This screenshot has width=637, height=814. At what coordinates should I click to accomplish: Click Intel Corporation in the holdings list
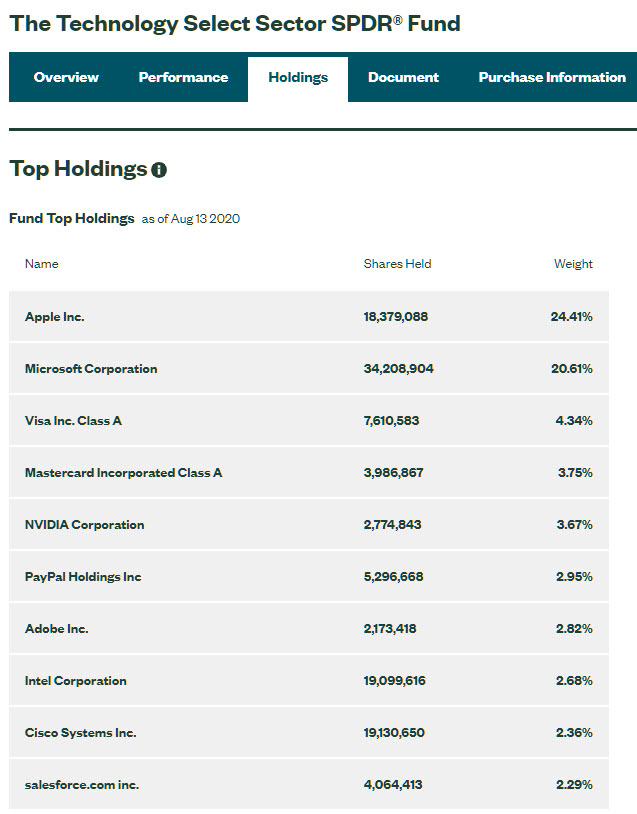coord(76,681)
